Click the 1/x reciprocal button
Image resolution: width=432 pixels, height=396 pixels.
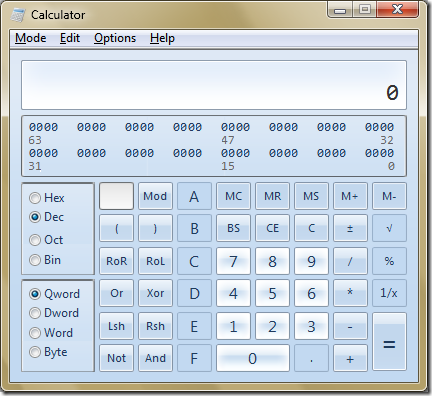(x=389, y=293)
